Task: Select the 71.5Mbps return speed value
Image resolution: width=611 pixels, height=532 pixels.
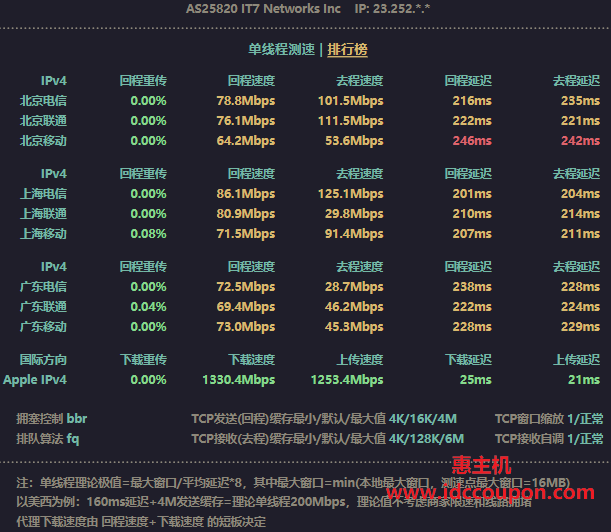Action: [246, 234]
